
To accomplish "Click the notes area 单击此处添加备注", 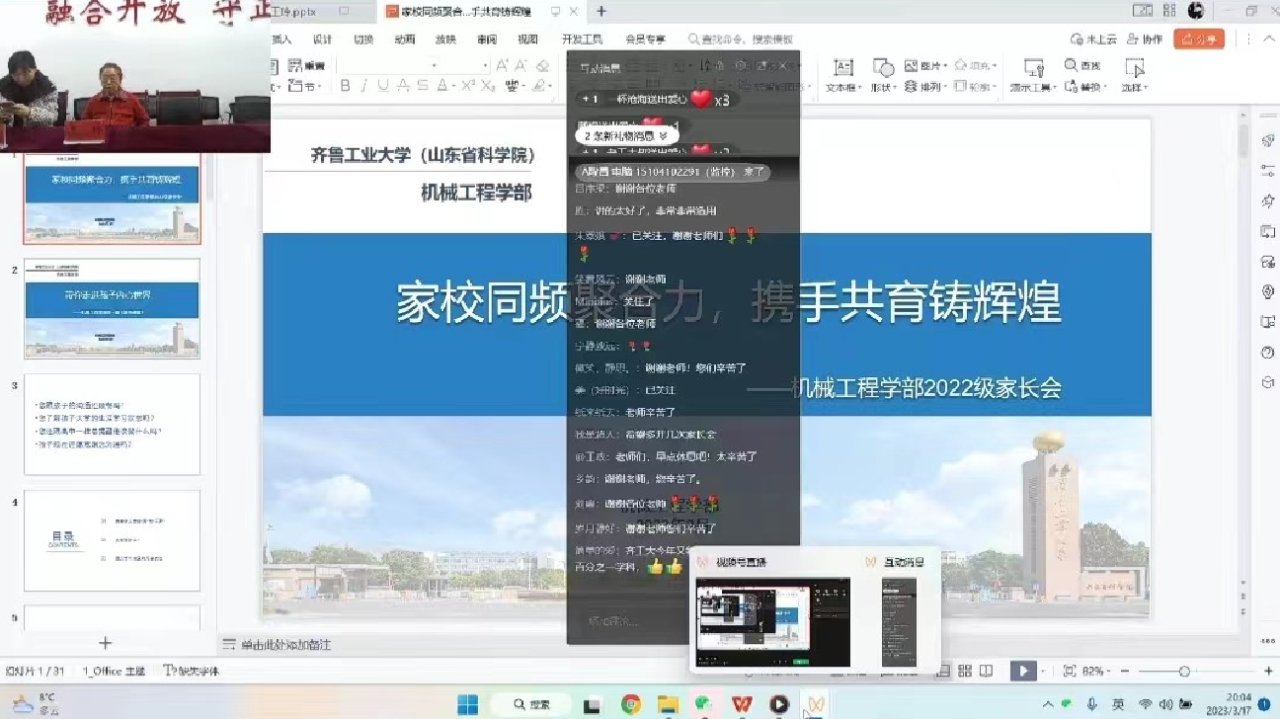I will 286,645.
